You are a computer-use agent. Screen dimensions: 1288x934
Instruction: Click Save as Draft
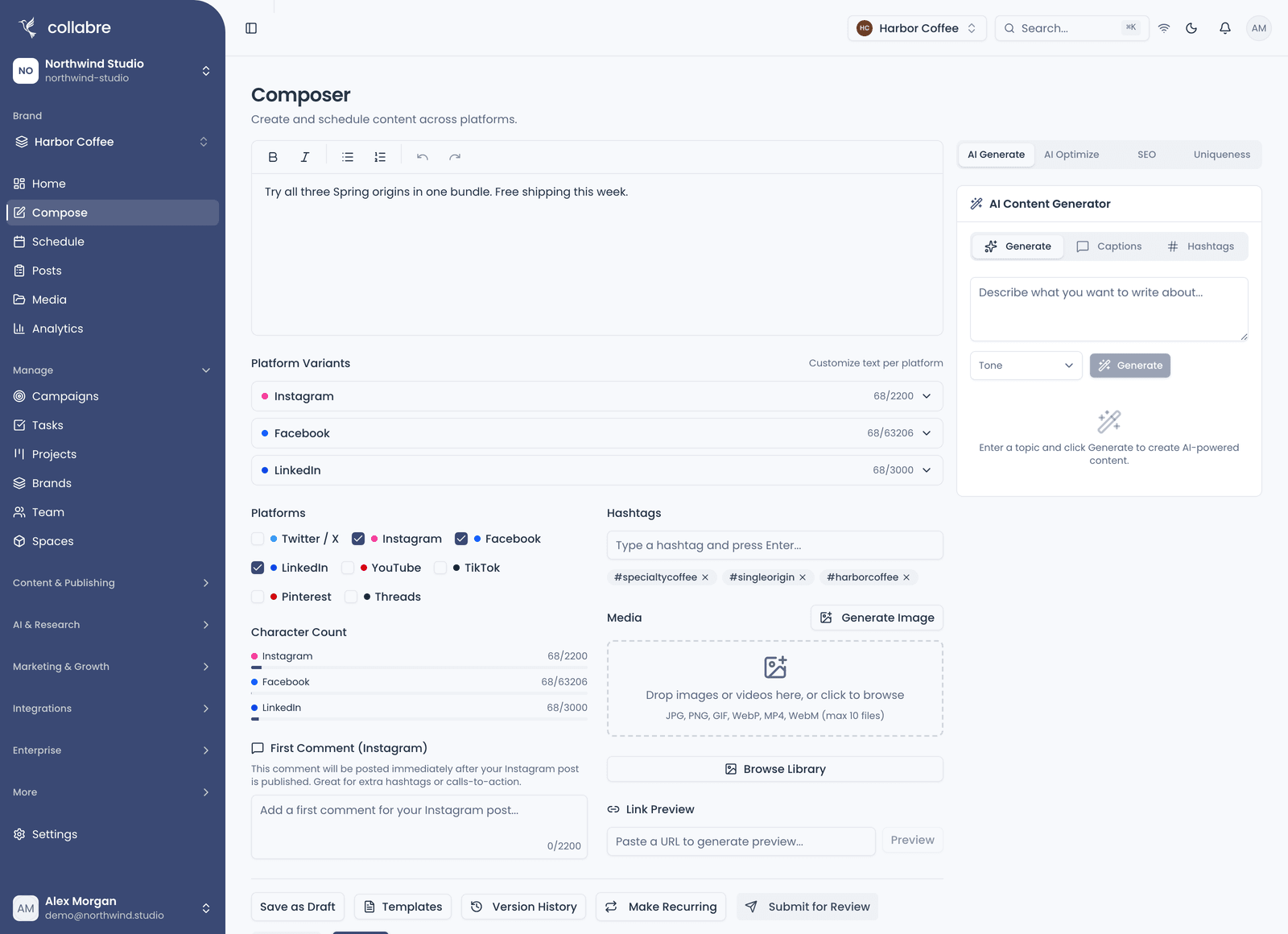pyautogui.click(x=298, y=907)
